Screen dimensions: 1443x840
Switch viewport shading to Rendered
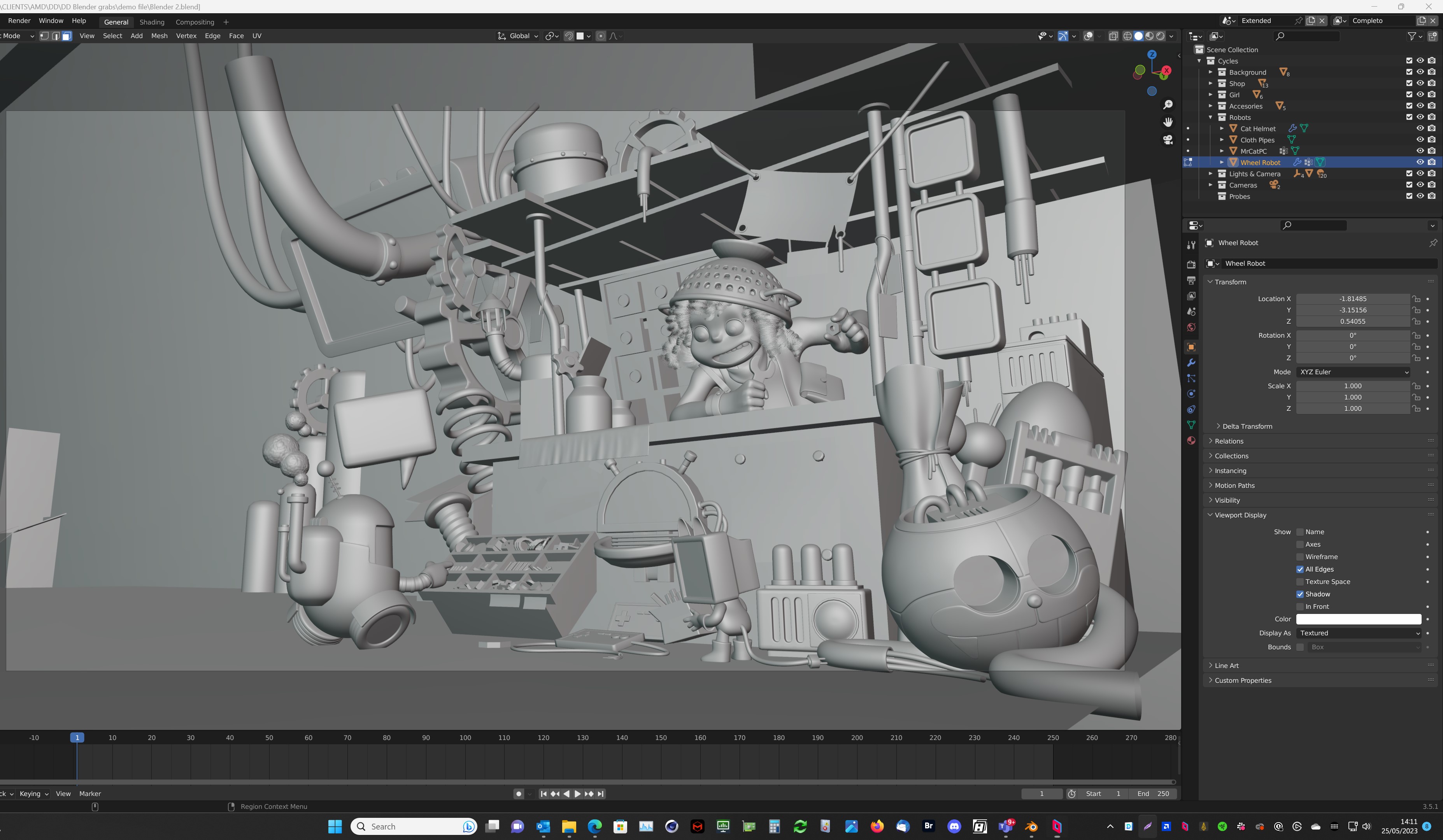click(1160, 36)
